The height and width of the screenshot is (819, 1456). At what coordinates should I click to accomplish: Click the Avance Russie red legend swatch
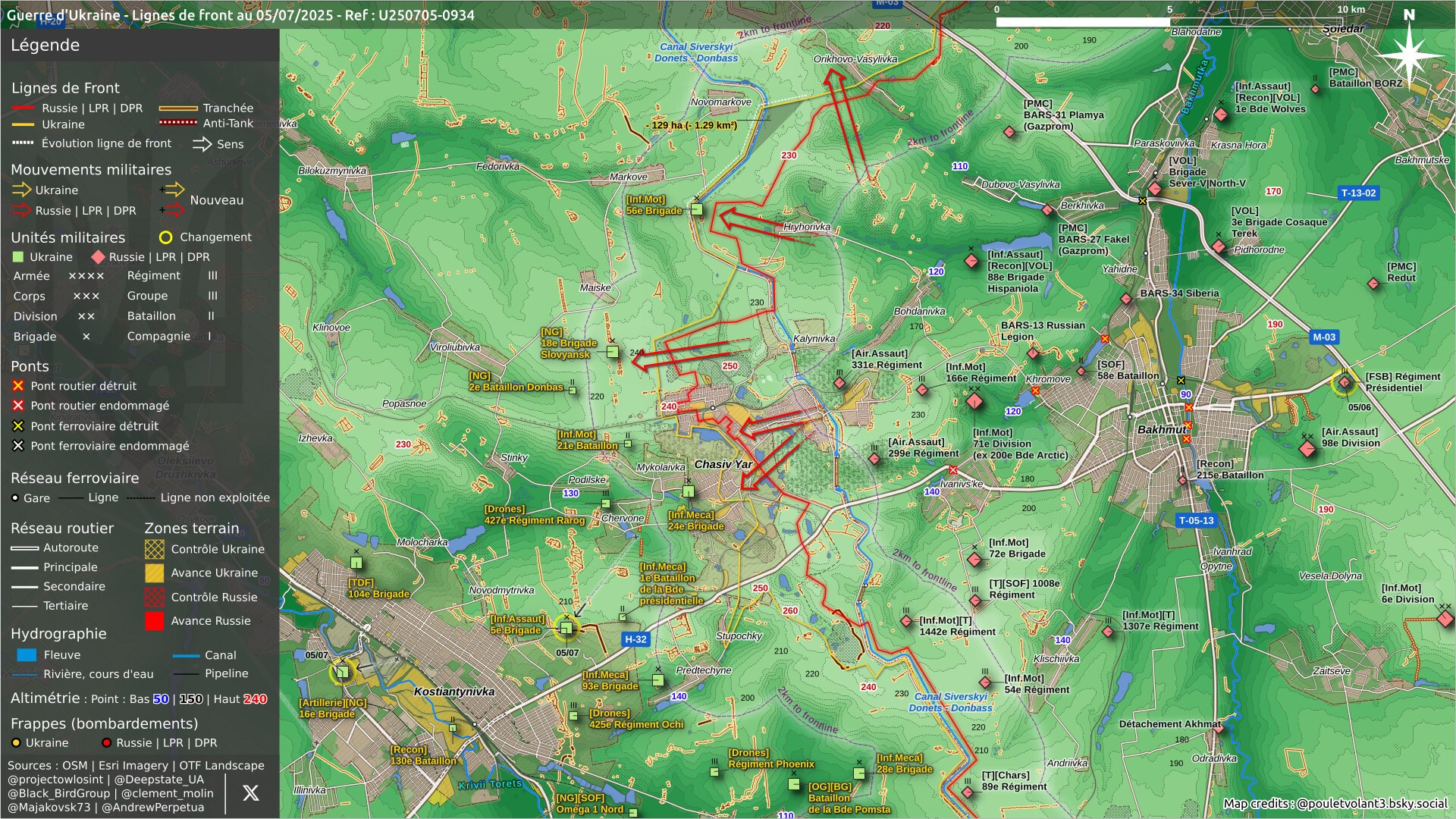point(155,621)
